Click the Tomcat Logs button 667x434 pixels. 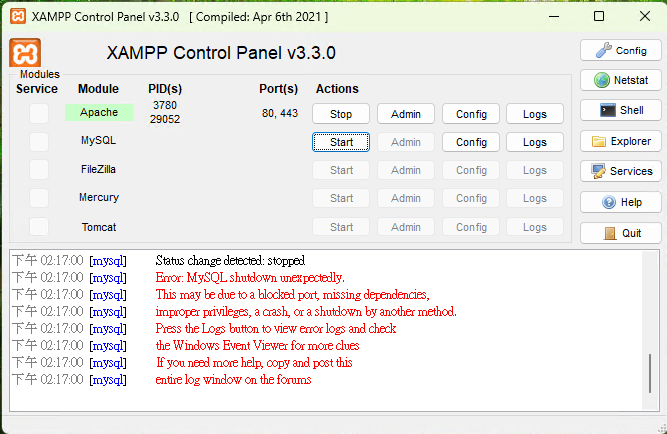point(535,227)
